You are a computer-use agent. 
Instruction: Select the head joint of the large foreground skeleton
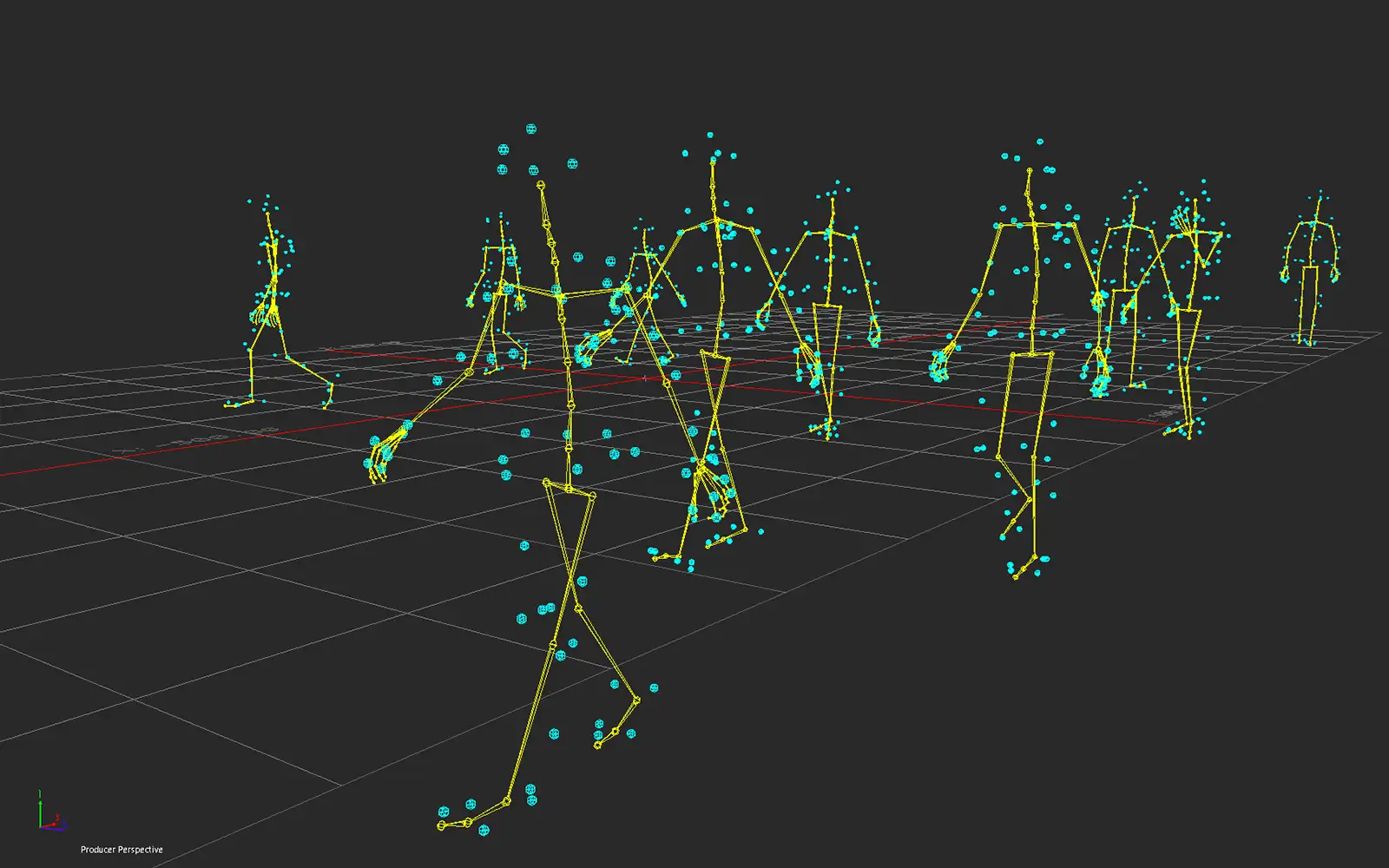pyautogui.click(x=542, y=186)
